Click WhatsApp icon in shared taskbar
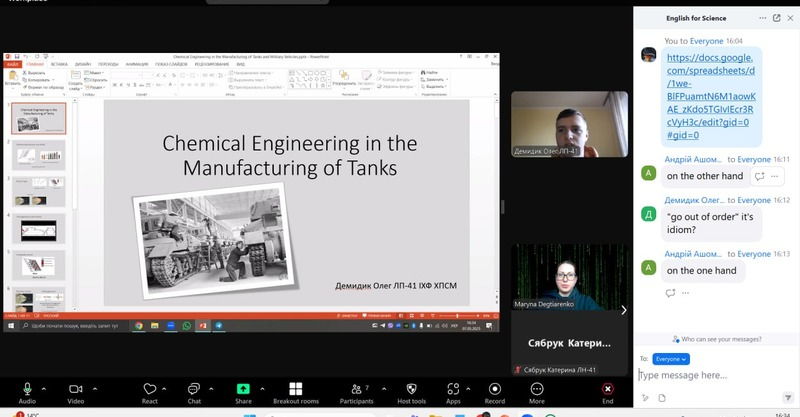The width and height of the screenshot is (800, 417). [x=187, y=326]
